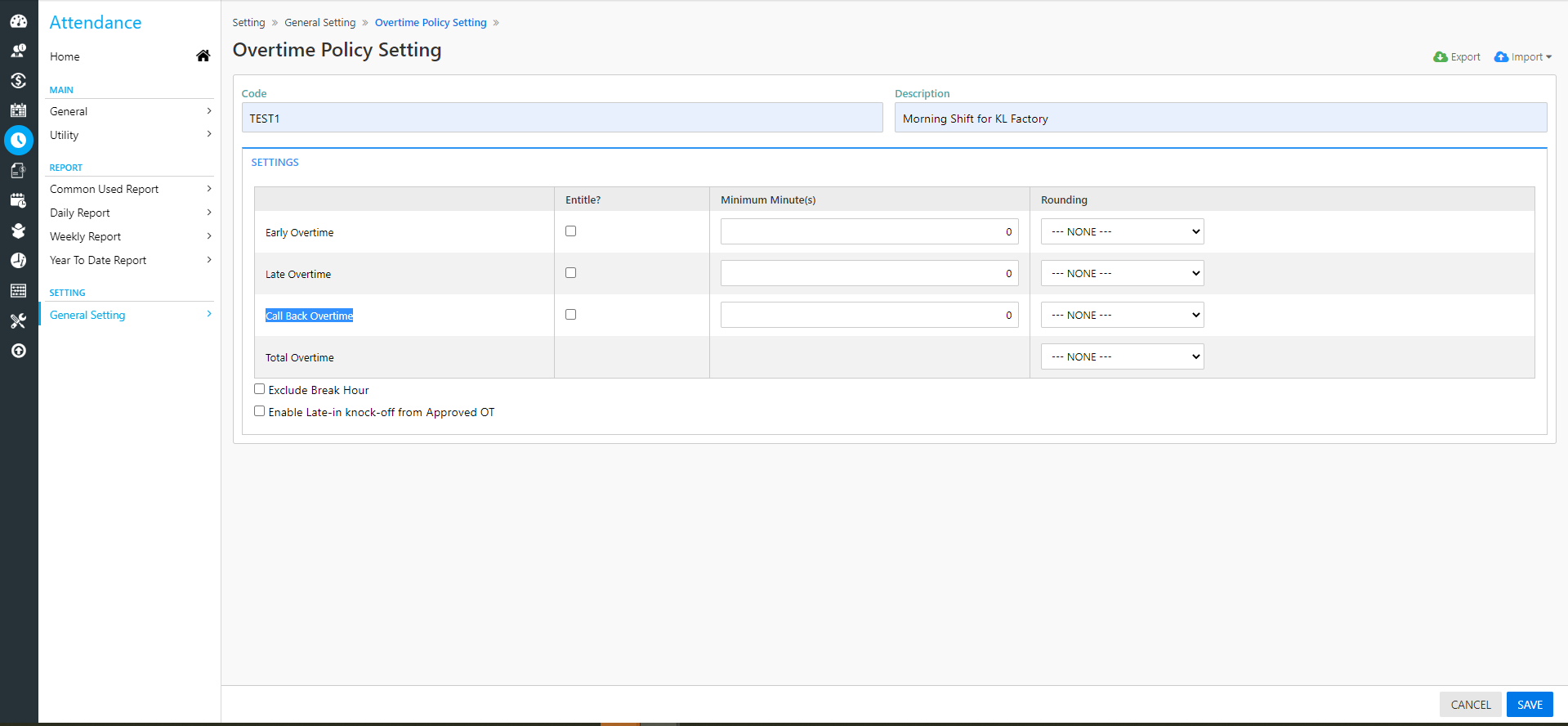Click the green Export cloud icon
Viewport: 1568px width, 726px height.
click(x=1441, y=57)
